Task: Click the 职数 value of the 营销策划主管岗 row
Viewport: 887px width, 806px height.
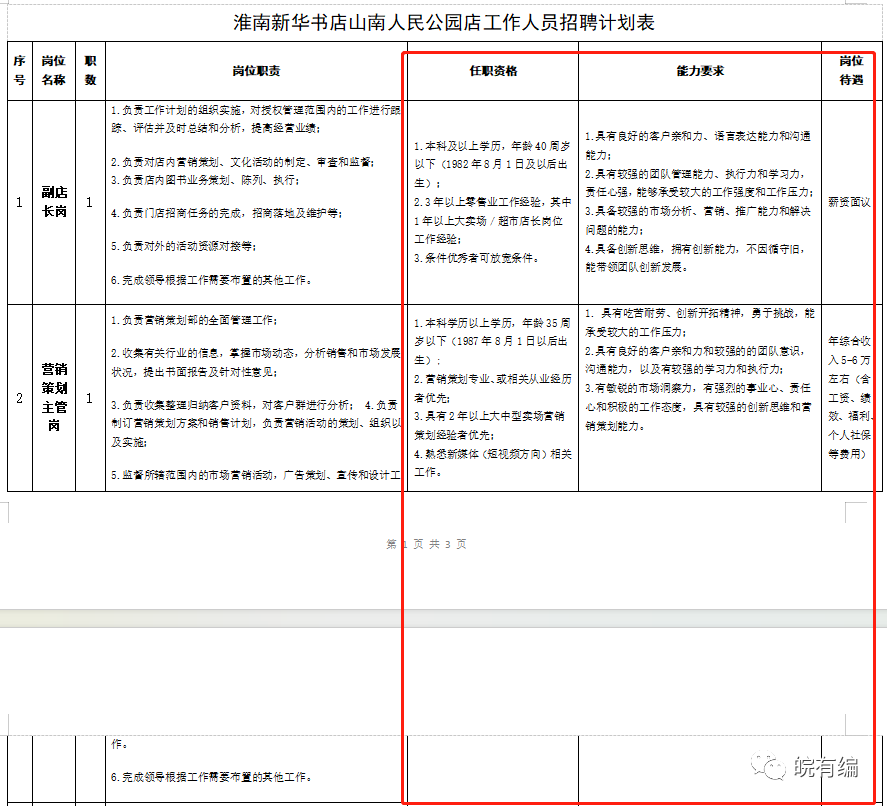Action: tap(89, 398)
